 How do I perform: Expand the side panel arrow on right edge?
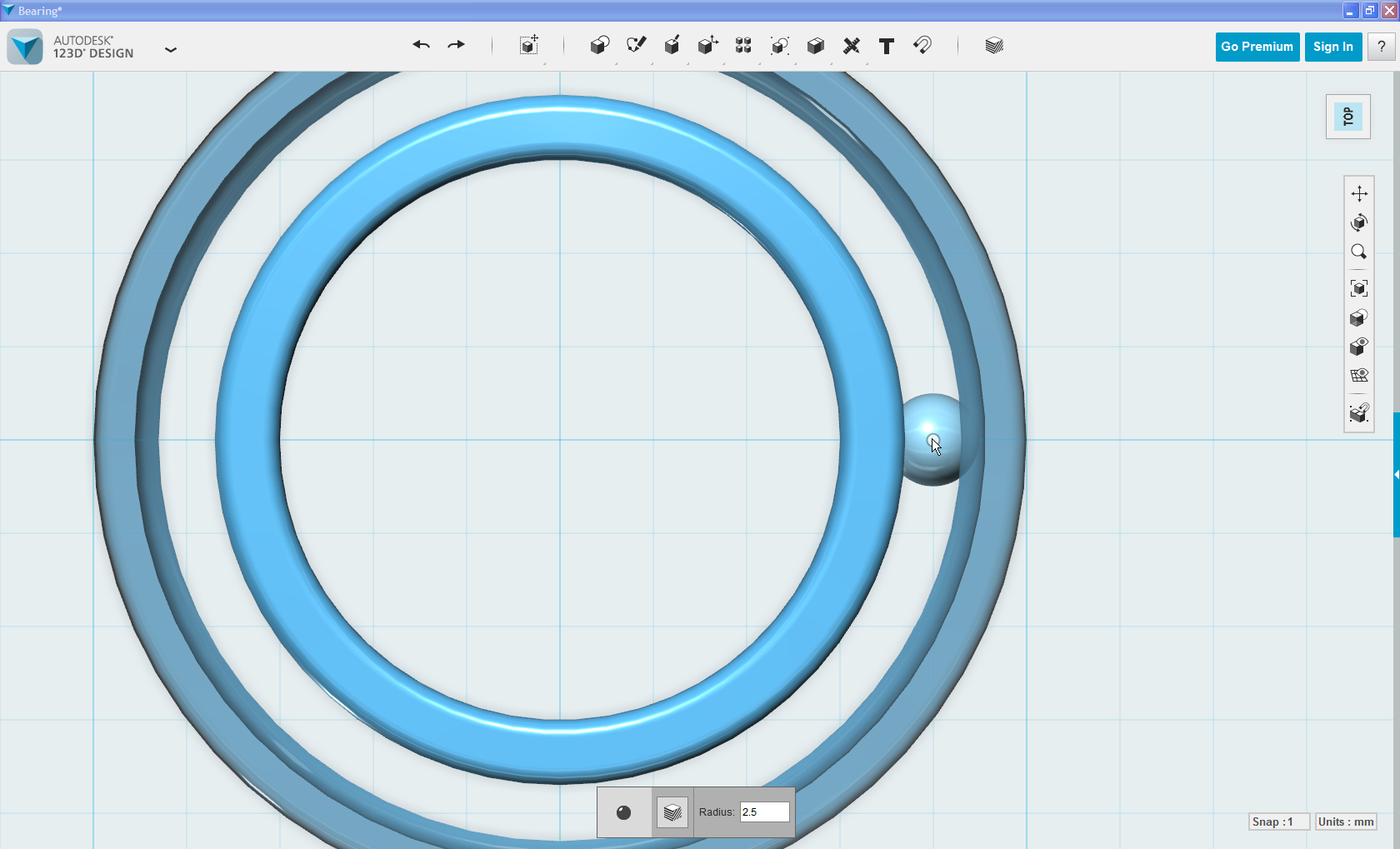pyautogui.click(x=1397, y=475)
